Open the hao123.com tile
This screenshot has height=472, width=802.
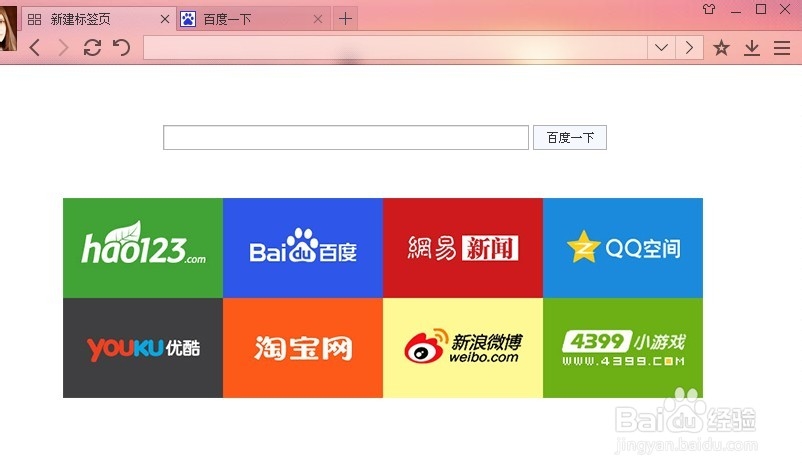coord(143,248)
